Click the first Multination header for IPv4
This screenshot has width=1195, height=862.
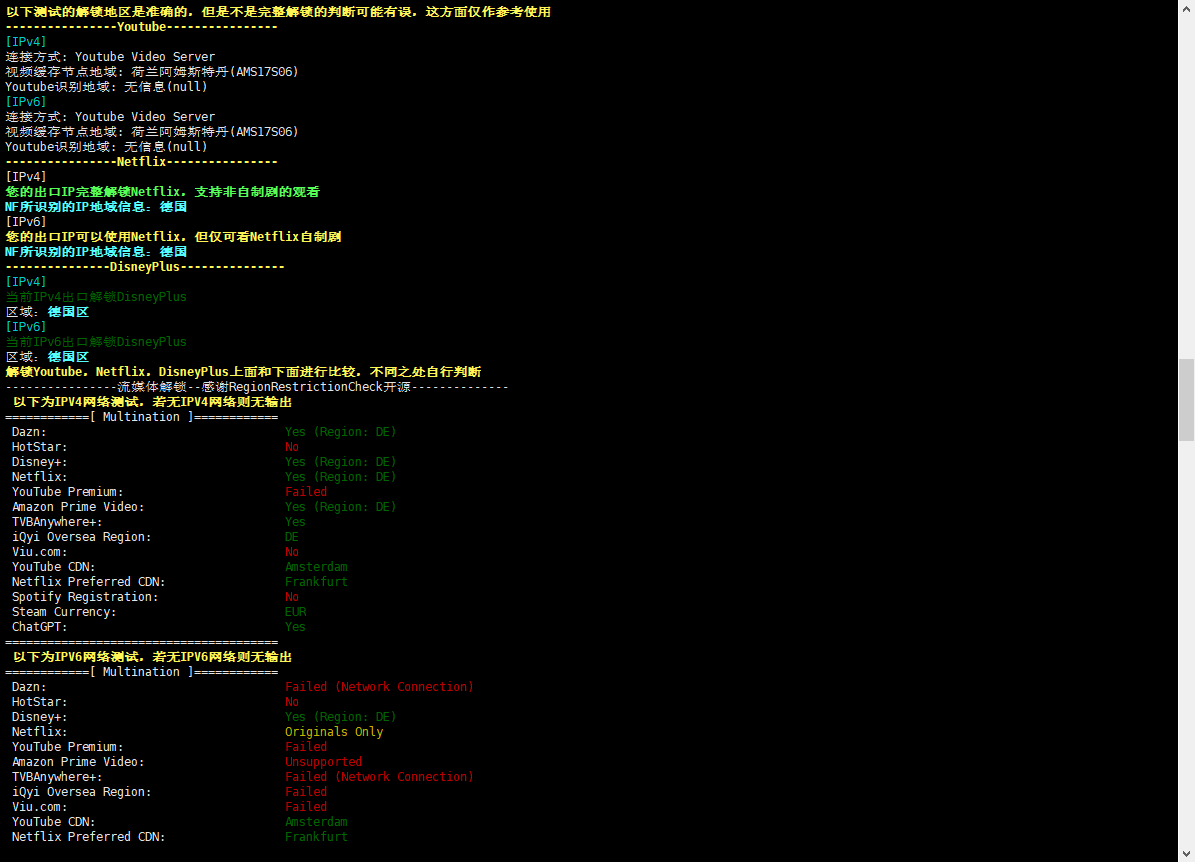[x=141, y=417]
